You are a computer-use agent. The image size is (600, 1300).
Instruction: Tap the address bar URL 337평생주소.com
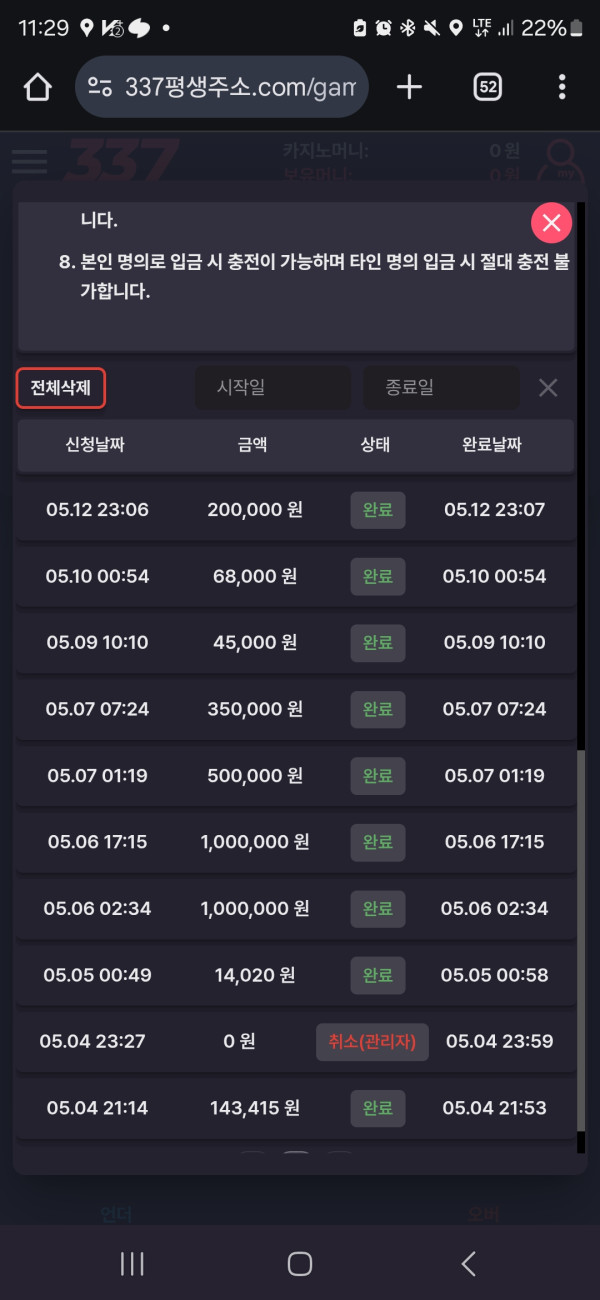240,87
